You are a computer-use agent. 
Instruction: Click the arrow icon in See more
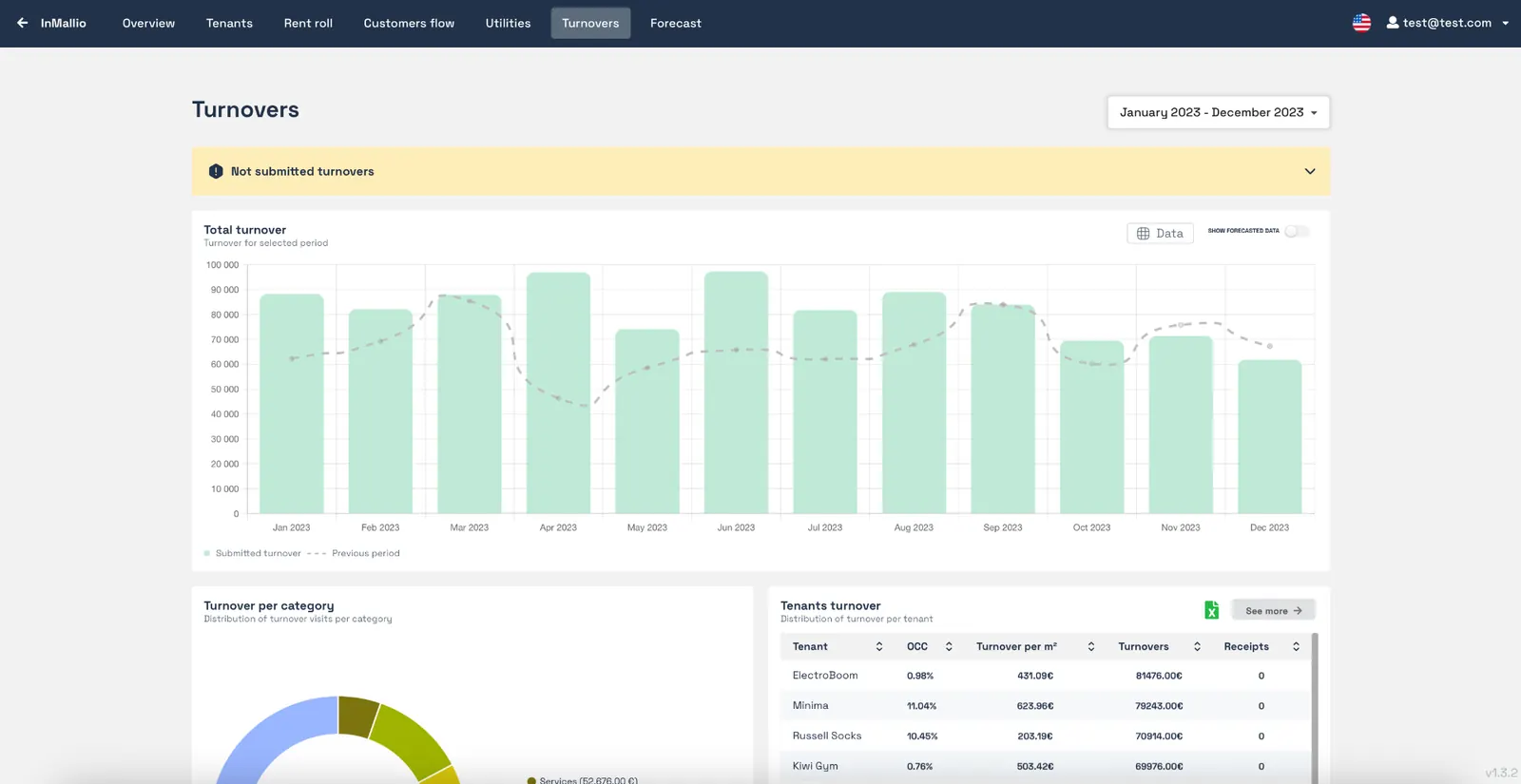tap(1298, 611)
